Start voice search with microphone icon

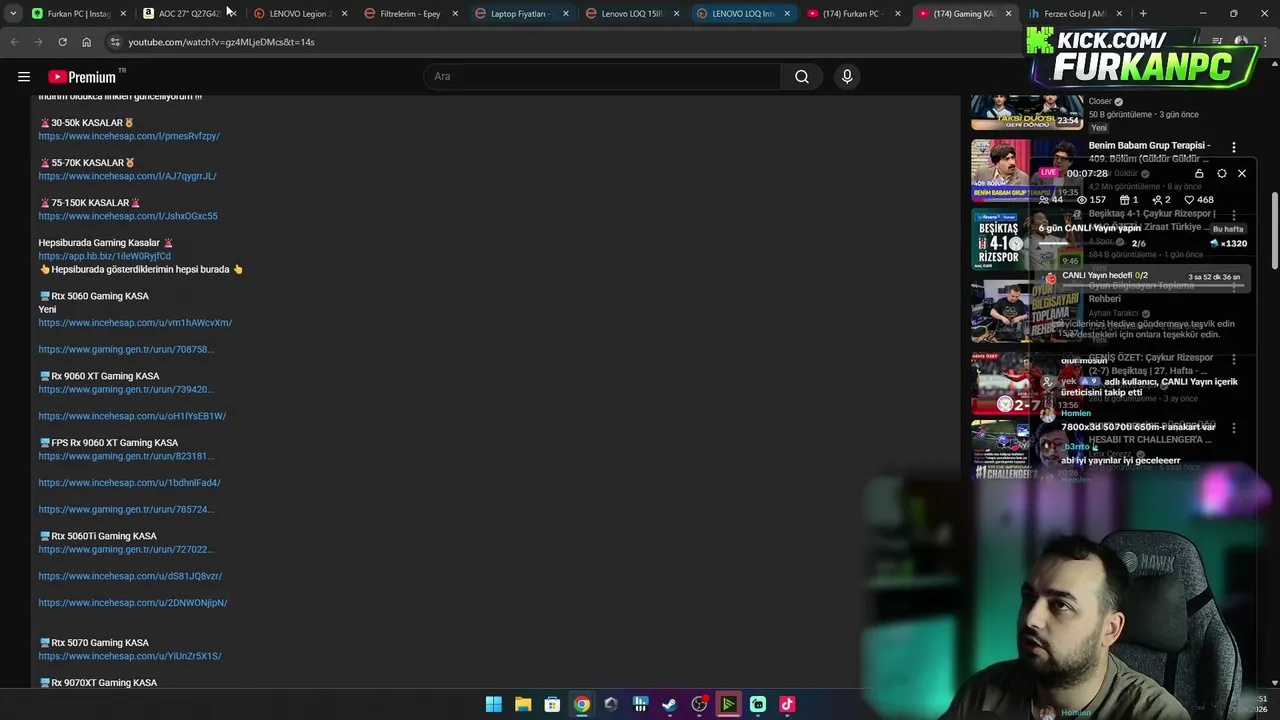[847, 77]
